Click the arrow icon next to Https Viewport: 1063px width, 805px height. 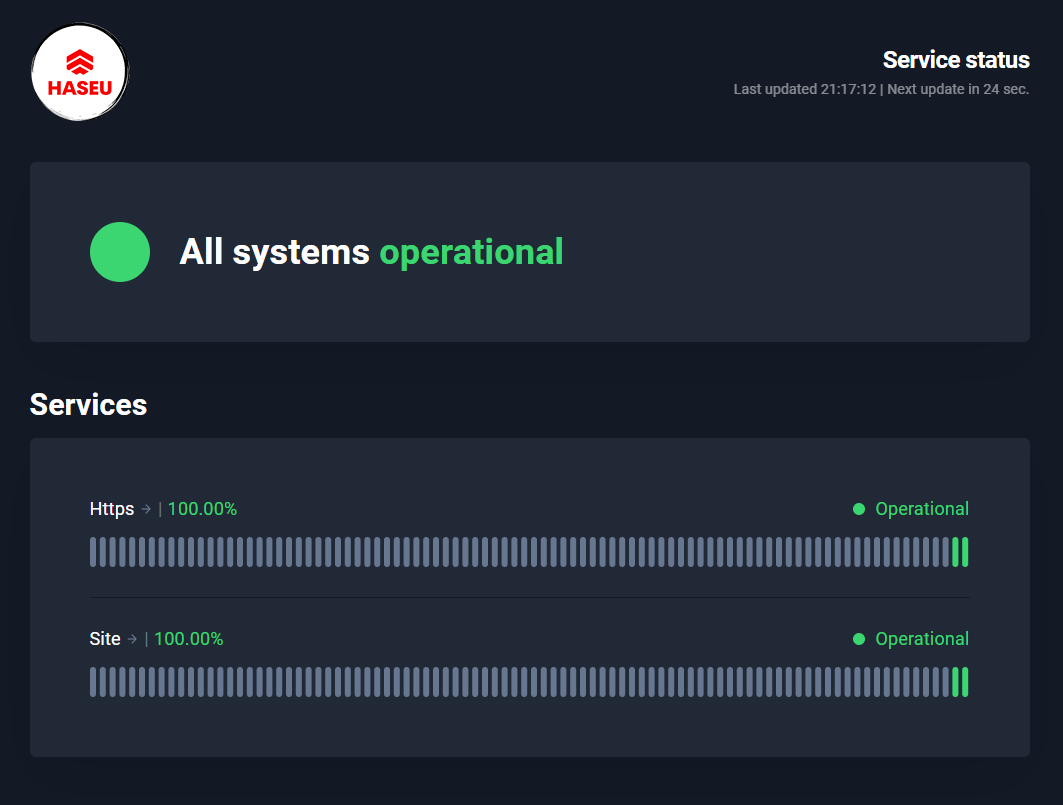[146, 509]
